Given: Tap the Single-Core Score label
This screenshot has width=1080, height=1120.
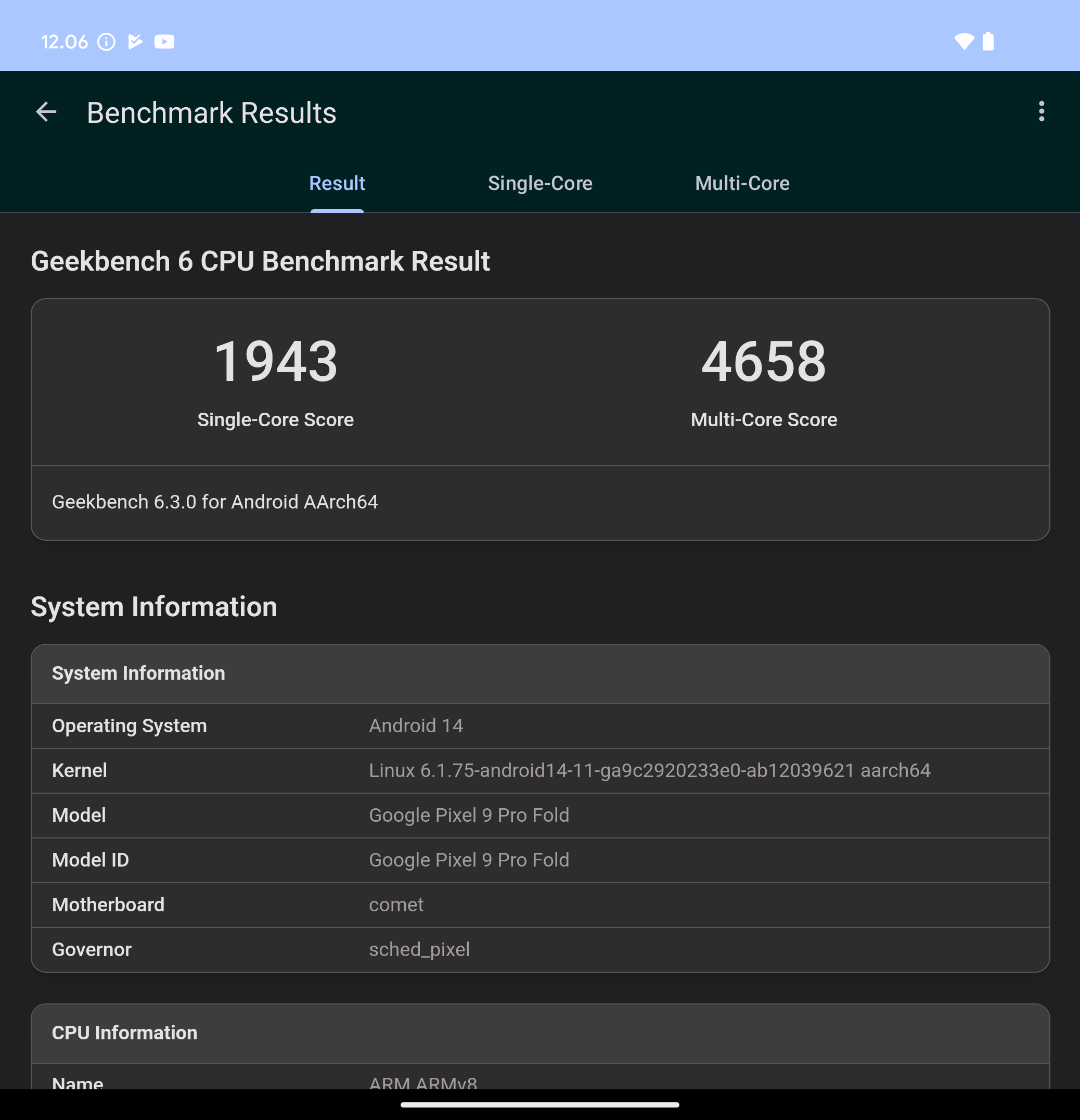Looking at the screenshot, I should pyautogui.click(x=275, y=419).
